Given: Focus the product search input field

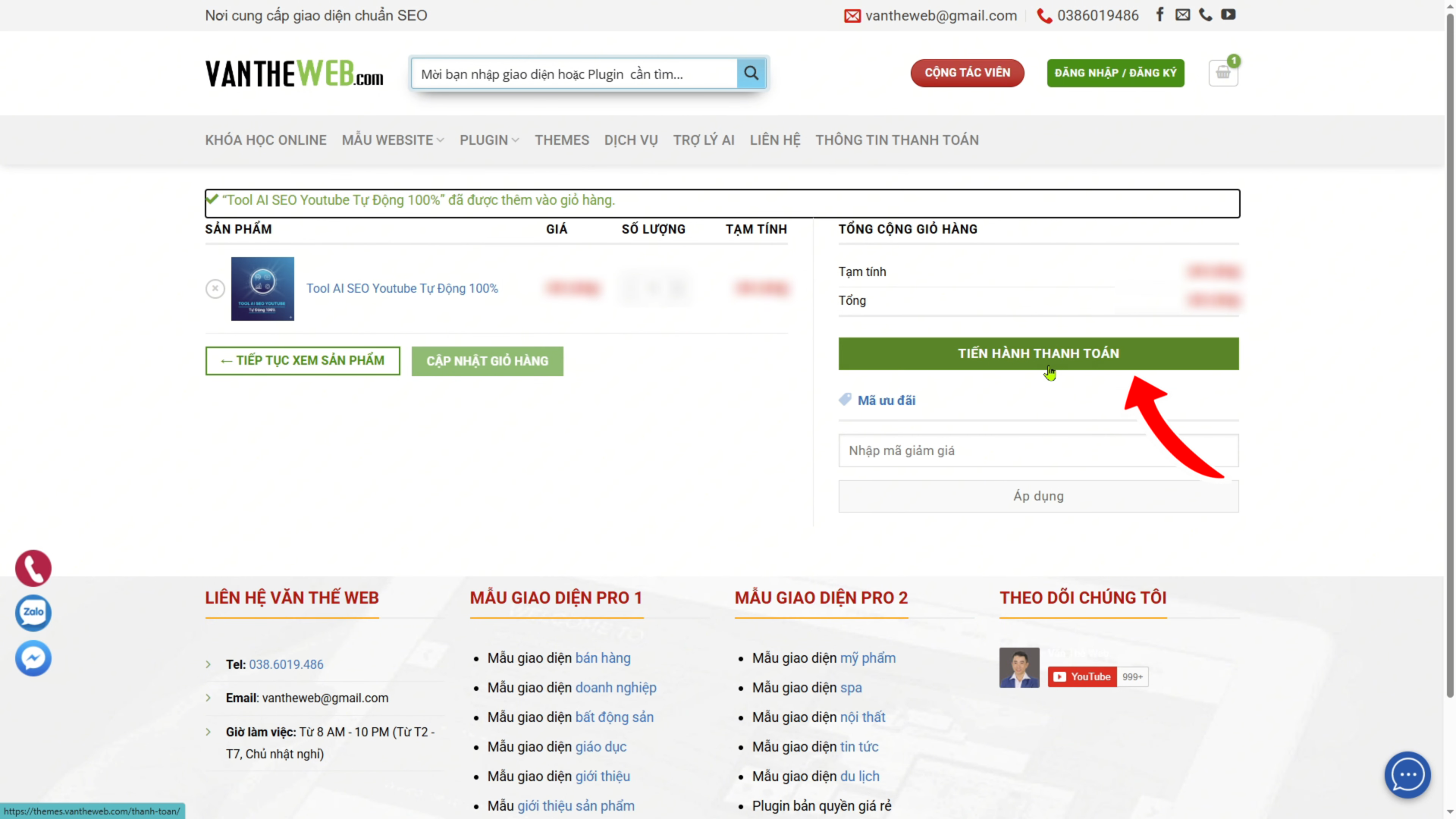Looking at the screenshot, I should (x=574, y=74).
